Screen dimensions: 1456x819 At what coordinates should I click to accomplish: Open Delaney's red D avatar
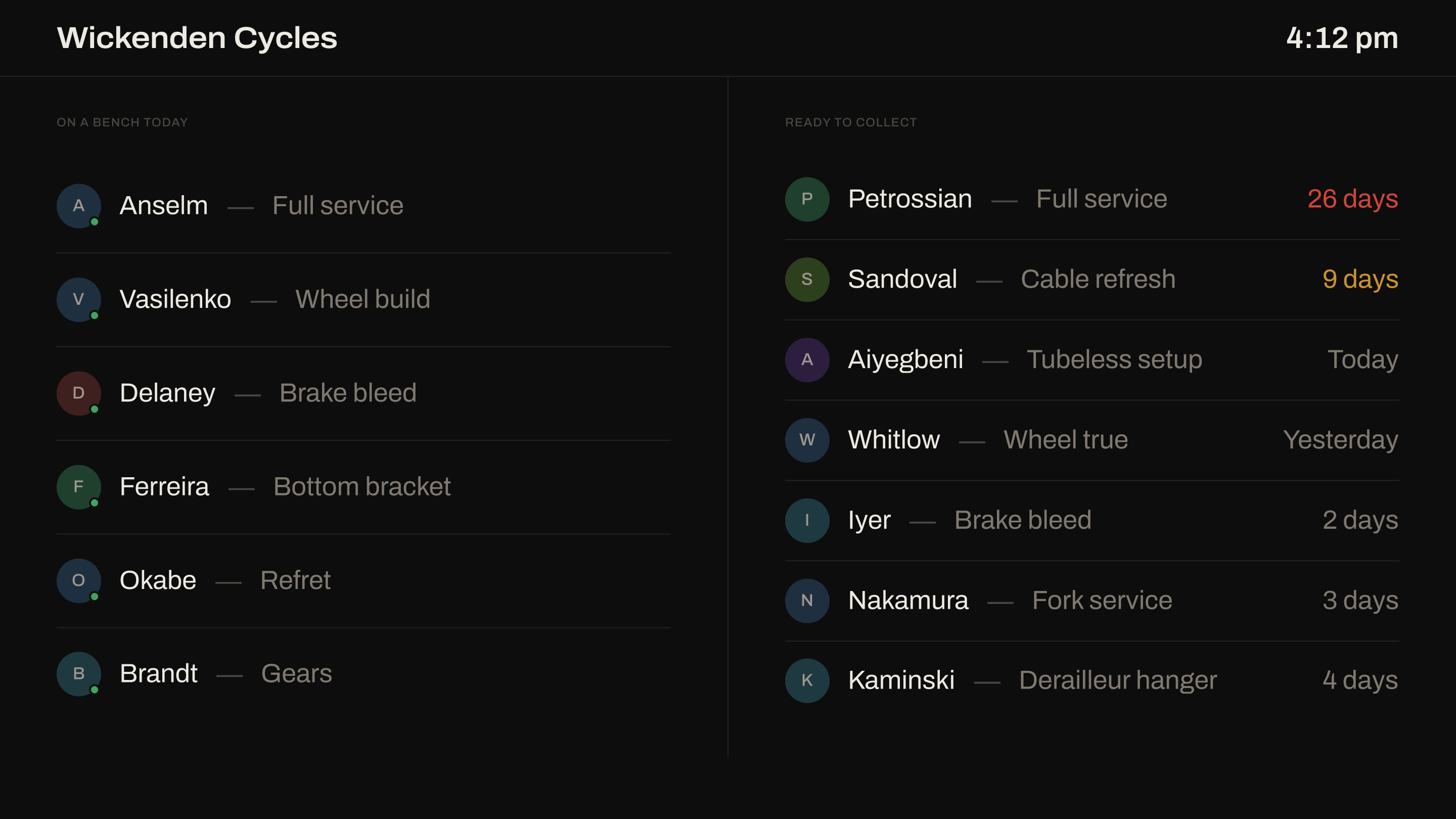78,393
